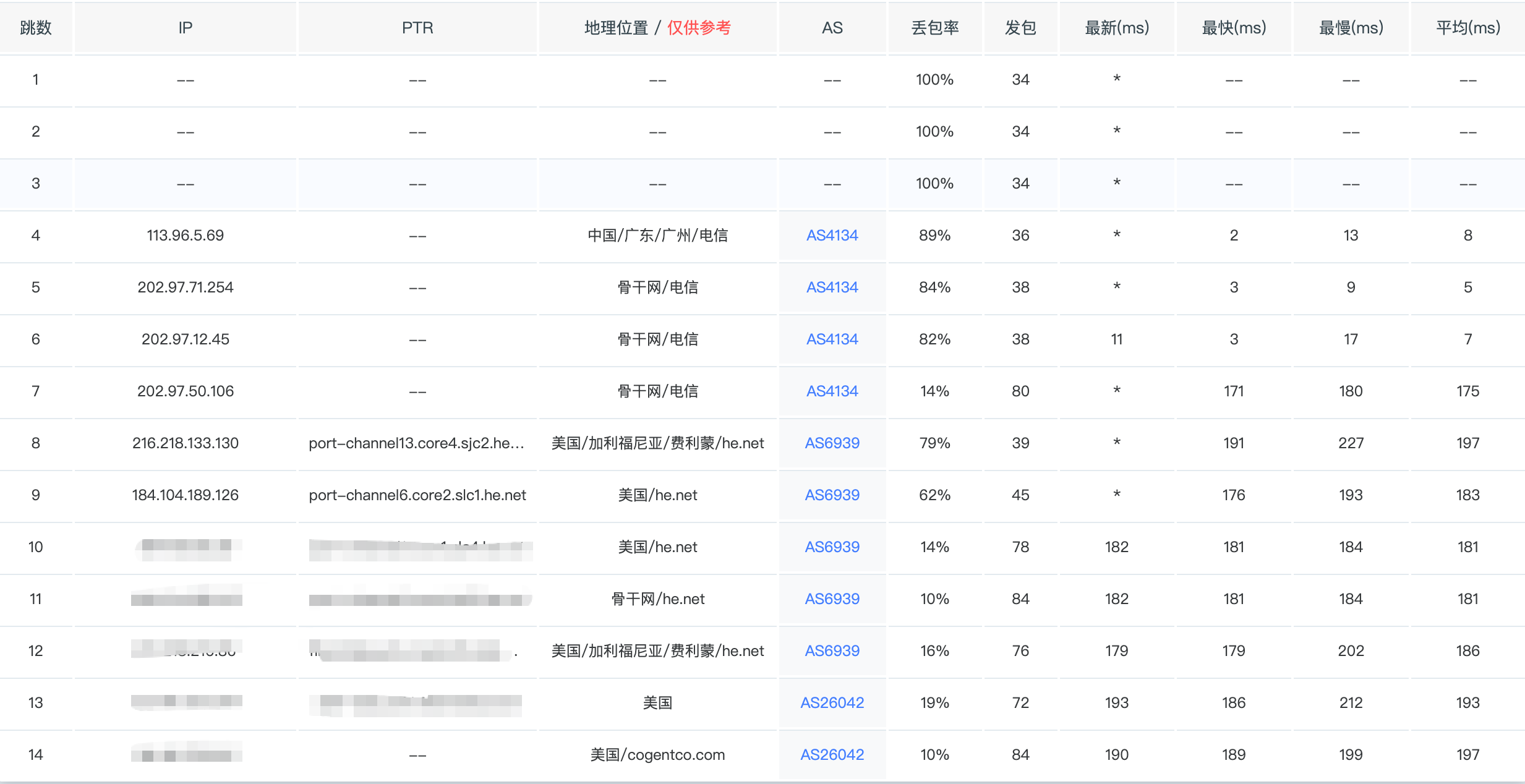Click AS6939 link in hop 12 row

pos(832,651)
